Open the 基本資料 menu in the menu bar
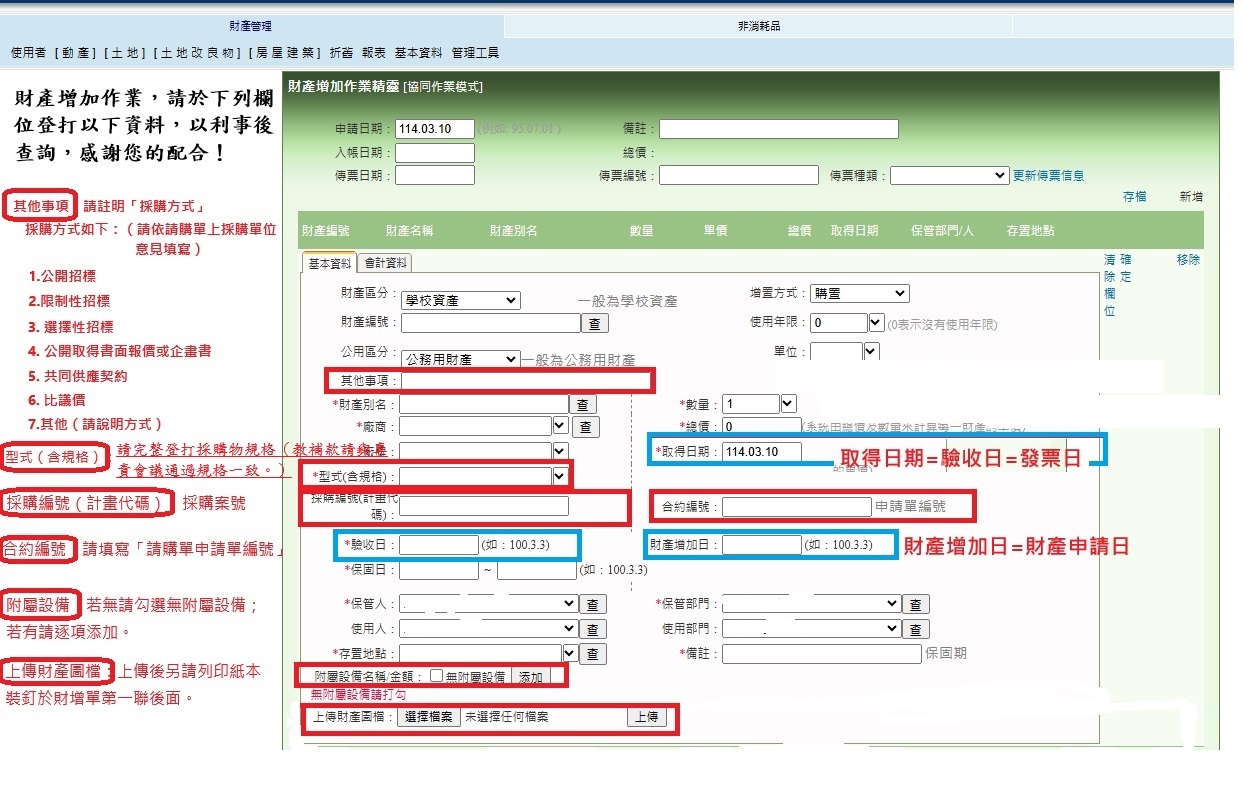 click(x=419, y=53)
